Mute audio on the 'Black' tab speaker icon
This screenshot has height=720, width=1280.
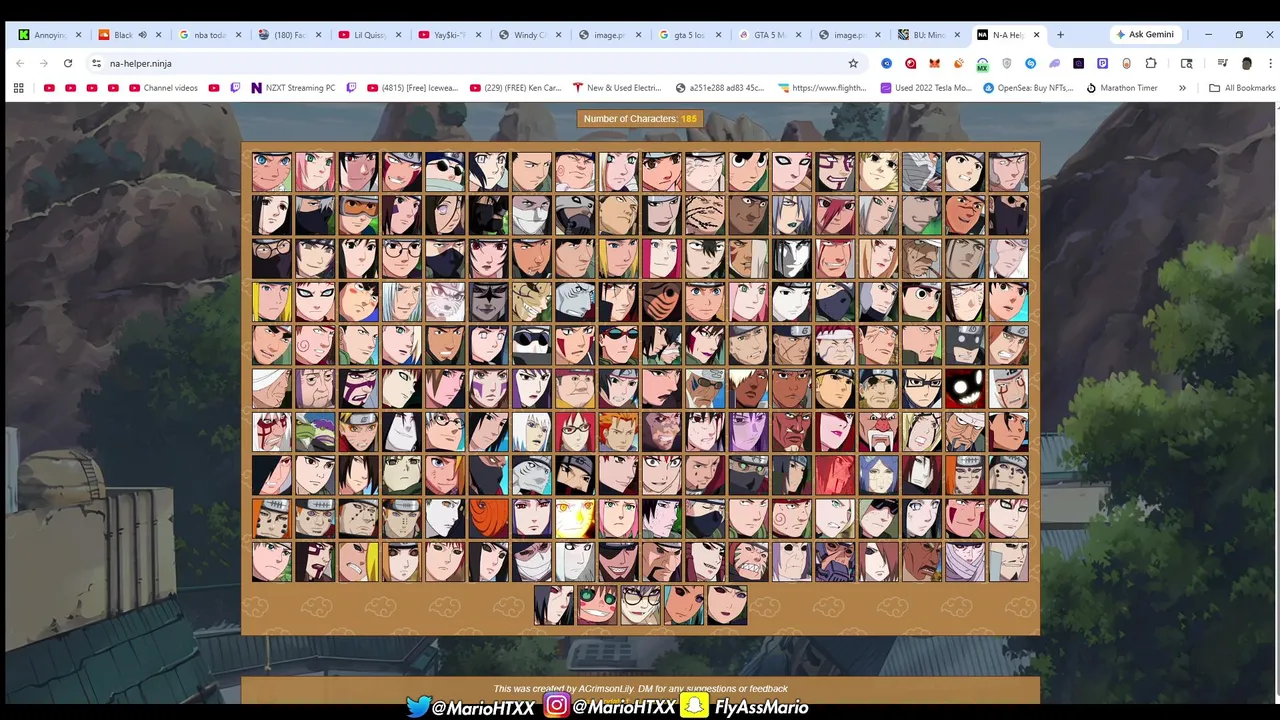142,35
